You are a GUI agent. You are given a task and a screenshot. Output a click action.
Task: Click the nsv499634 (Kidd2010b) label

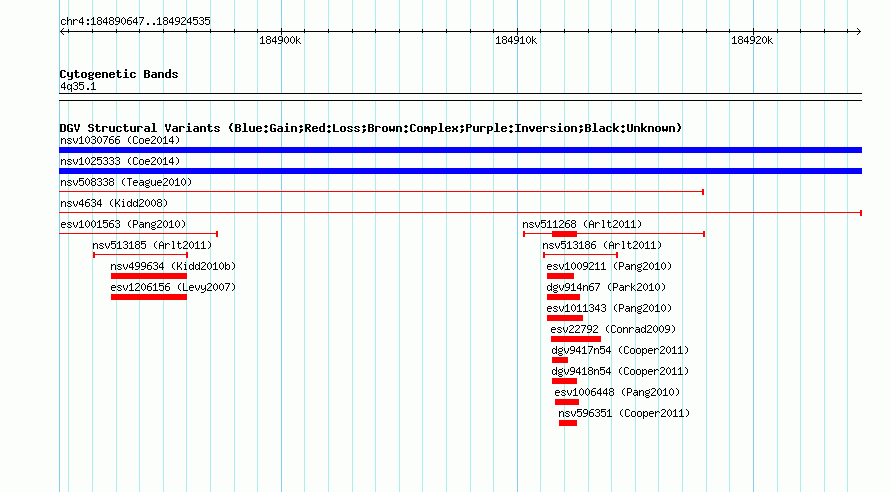[x=173, y=266]
